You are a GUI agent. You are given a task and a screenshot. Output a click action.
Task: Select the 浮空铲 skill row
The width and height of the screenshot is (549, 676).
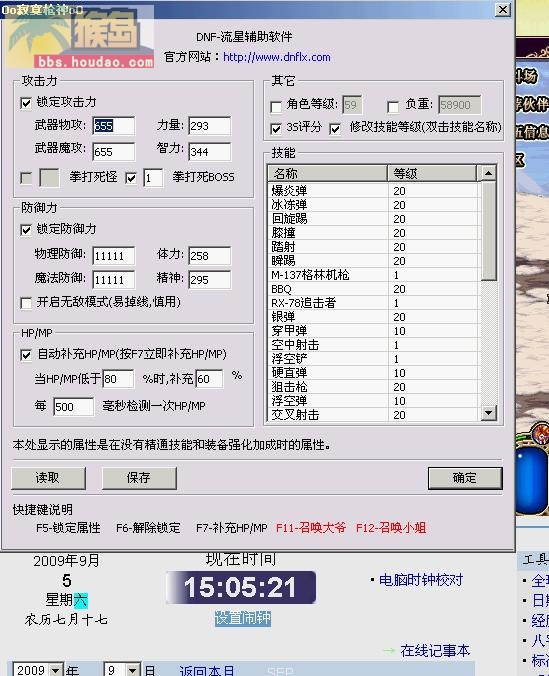click(x=373, y=359)
